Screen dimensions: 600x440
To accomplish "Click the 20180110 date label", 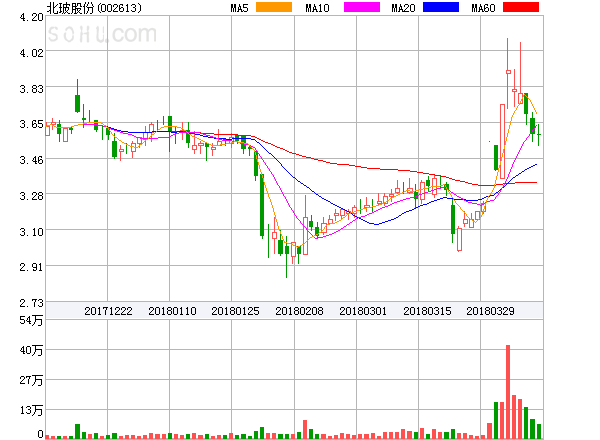I will 172,311.
